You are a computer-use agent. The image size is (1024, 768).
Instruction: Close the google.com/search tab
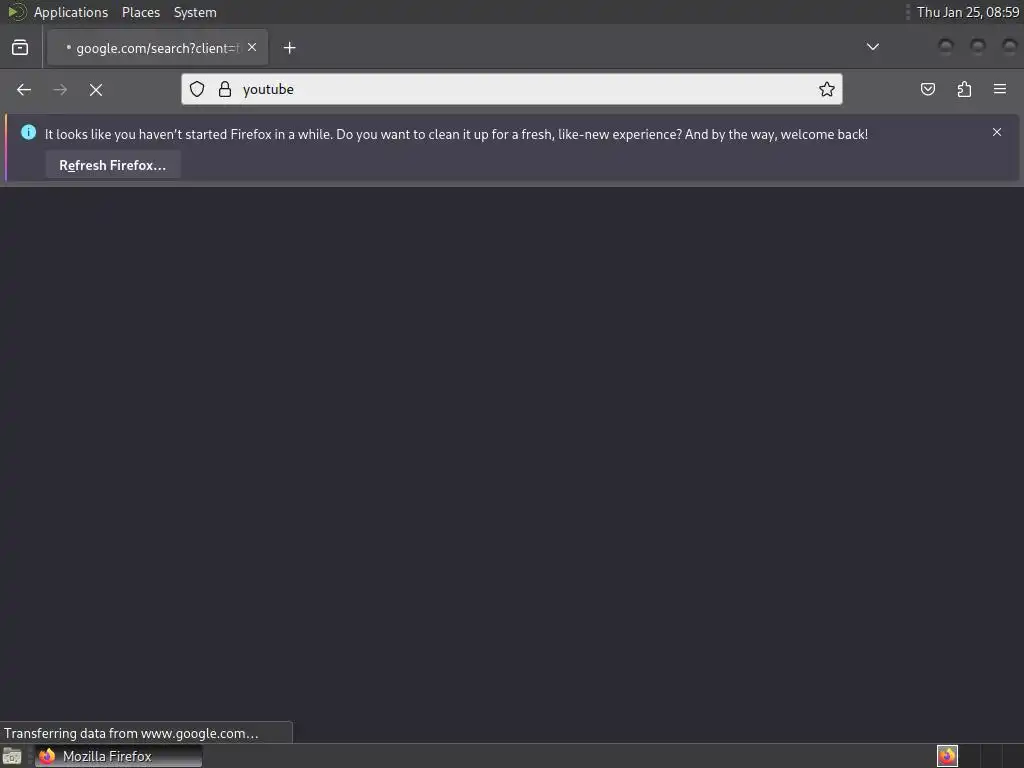click(252, 47)
